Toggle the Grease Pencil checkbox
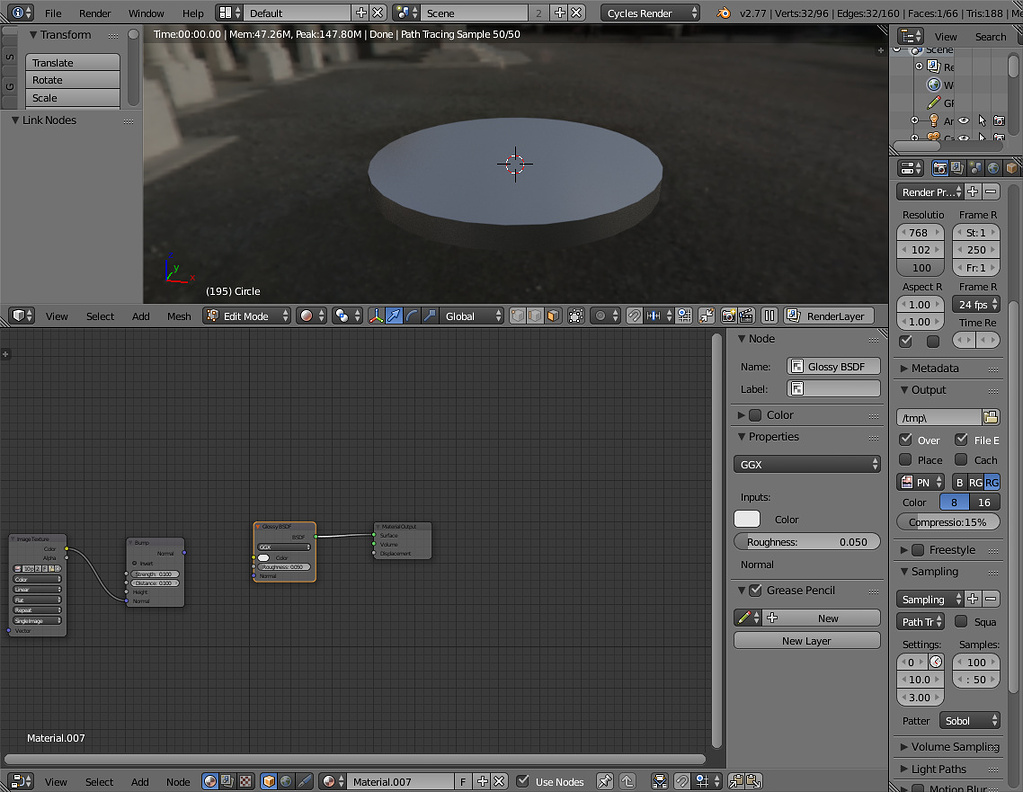 [x=756, y=590]
